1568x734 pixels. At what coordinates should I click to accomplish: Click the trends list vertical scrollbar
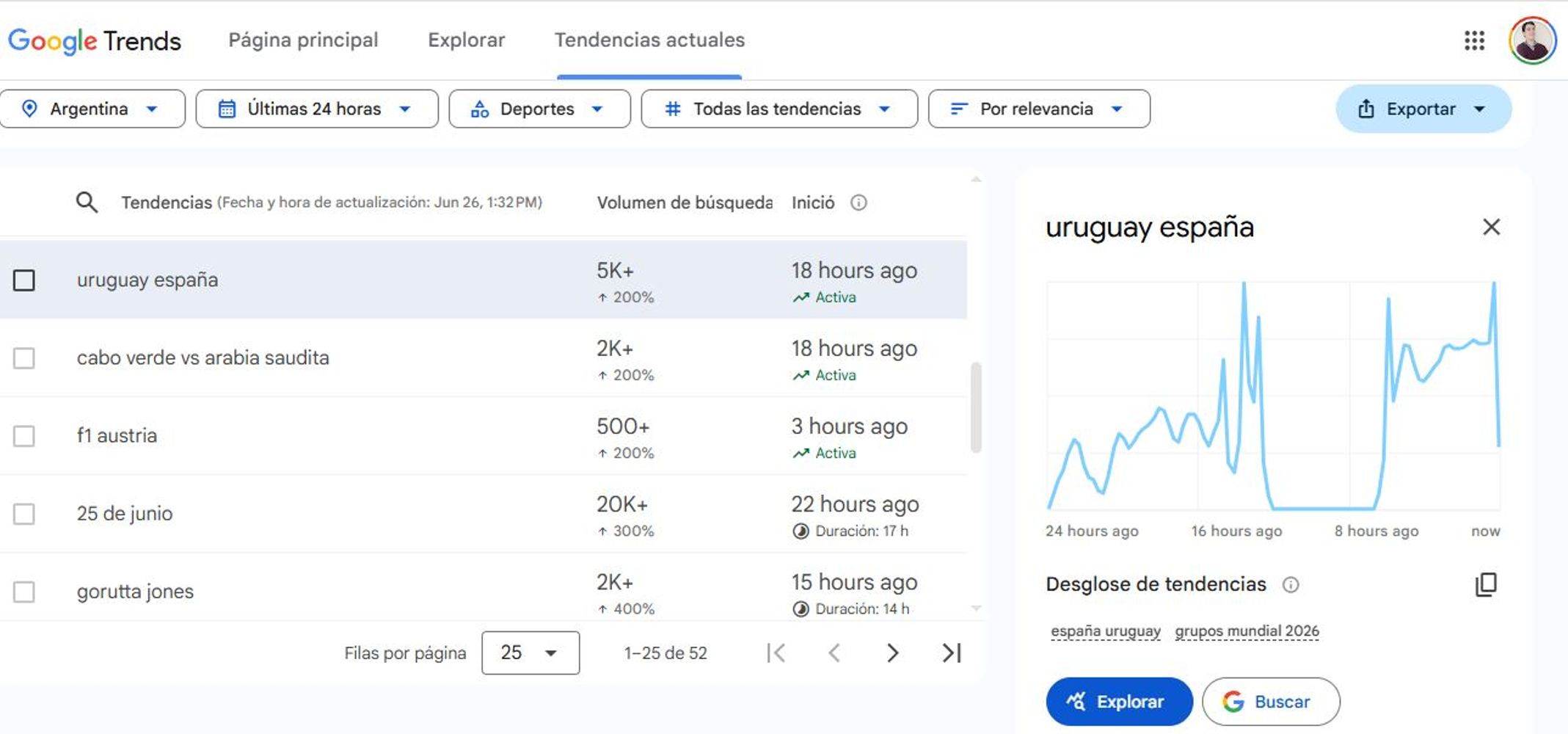tap(976, 407)
